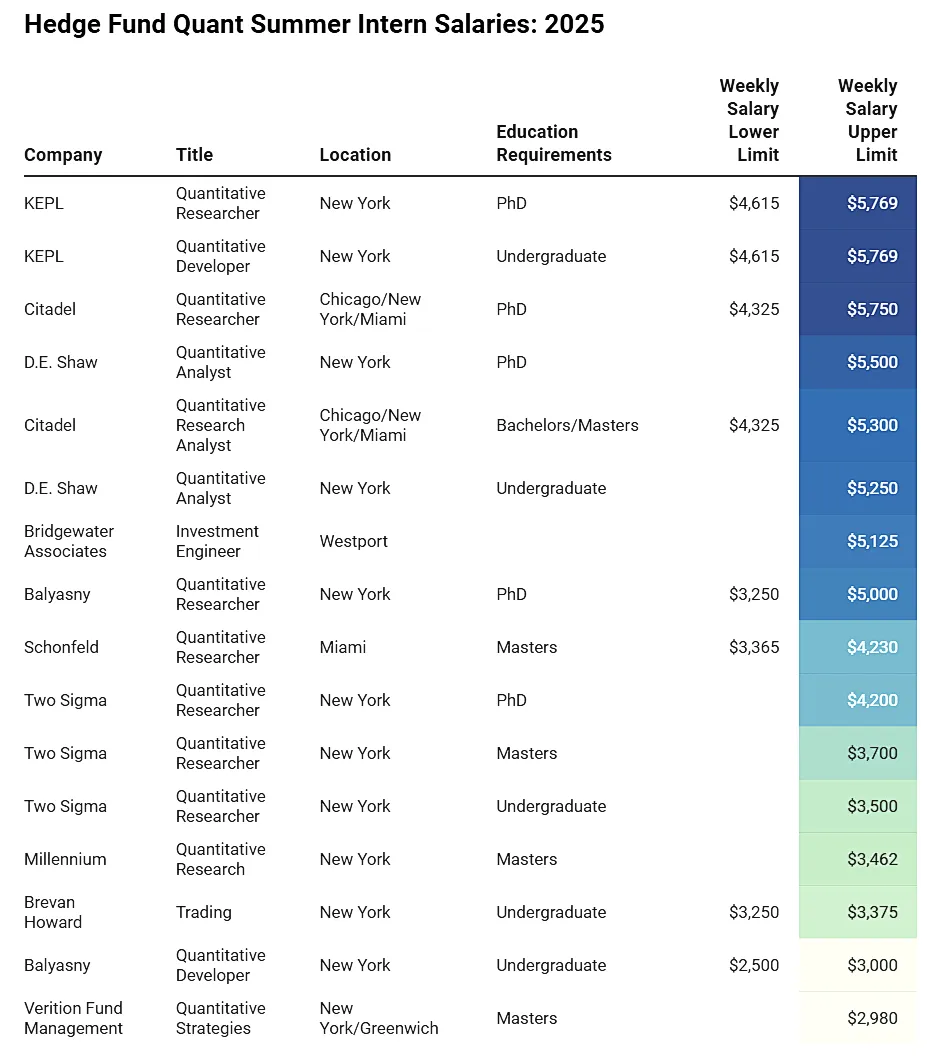Click the $5,500 cell for D.E. Shaw

point(858,362)
